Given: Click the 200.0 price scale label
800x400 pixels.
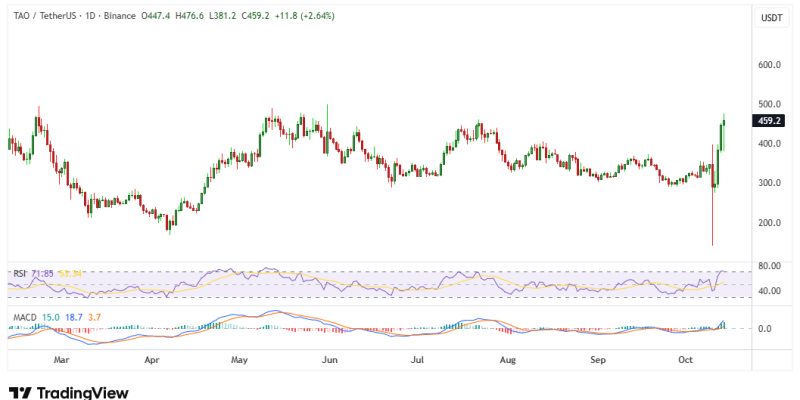Looking at the screenshot, I should coord(770,222).
